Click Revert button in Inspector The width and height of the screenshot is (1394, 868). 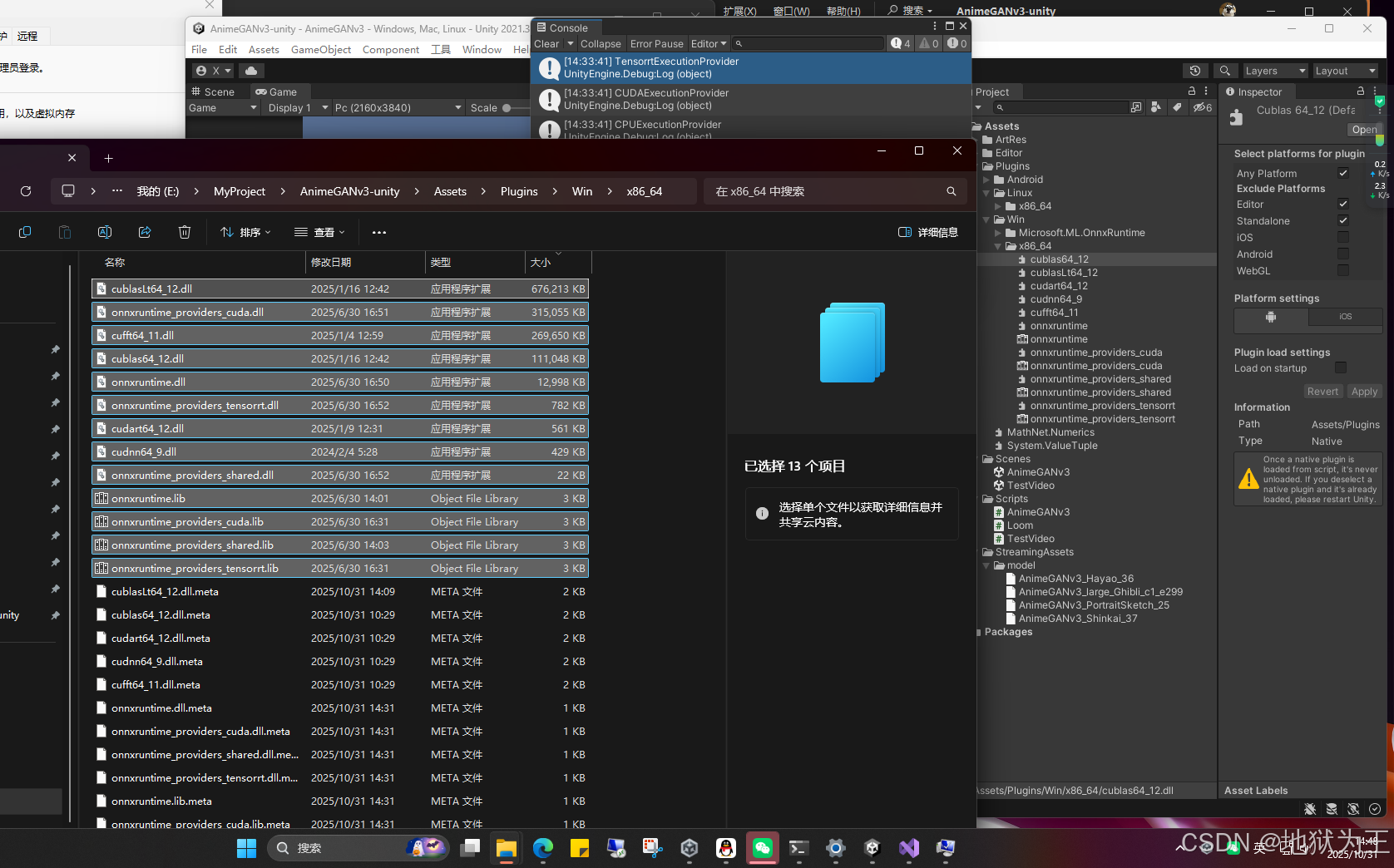[1322, 391]
